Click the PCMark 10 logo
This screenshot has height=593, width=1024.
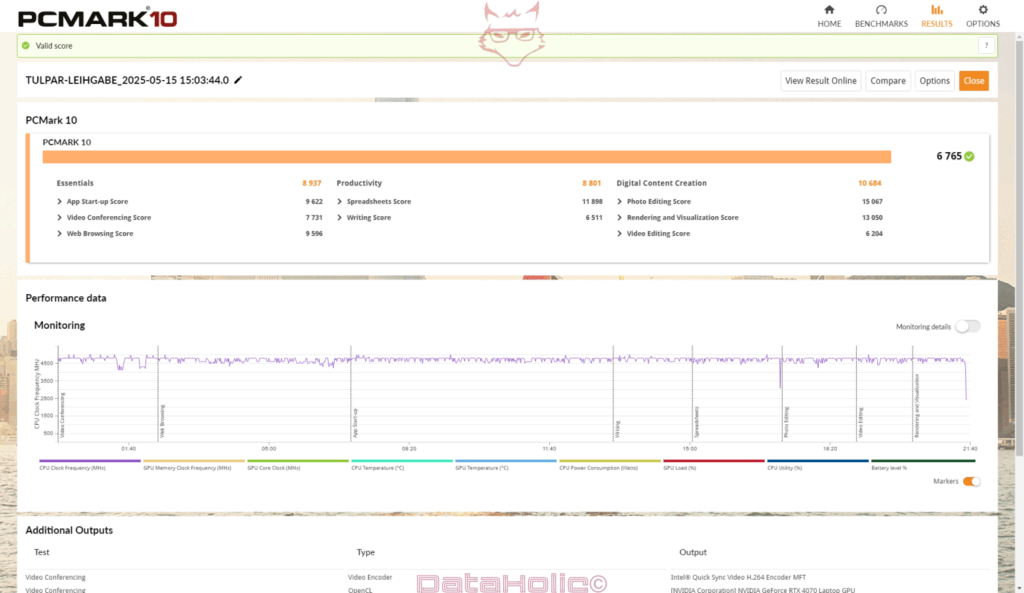[97, 18]
